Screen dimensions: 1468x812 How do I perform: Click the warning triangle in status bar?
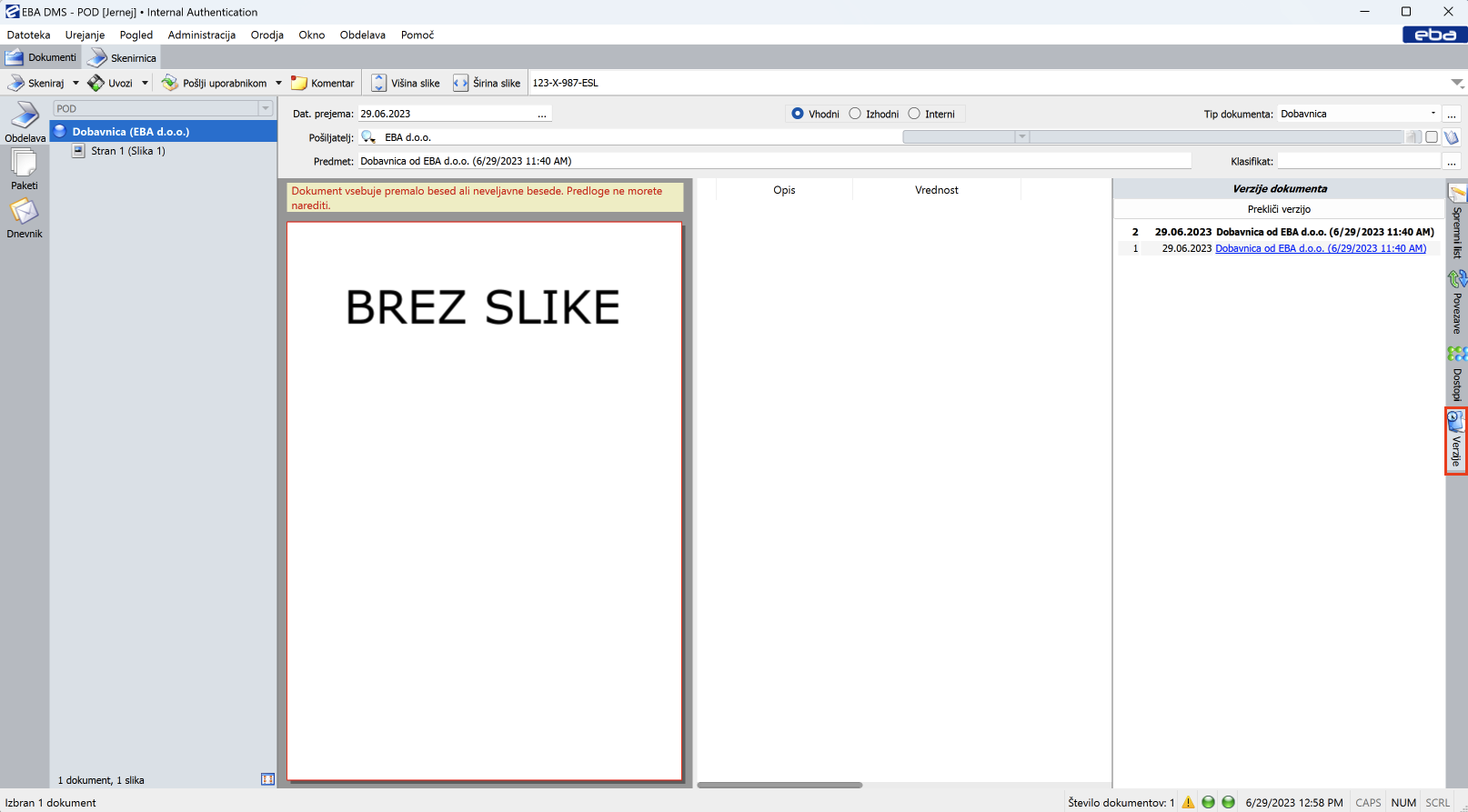(1188, 802)
